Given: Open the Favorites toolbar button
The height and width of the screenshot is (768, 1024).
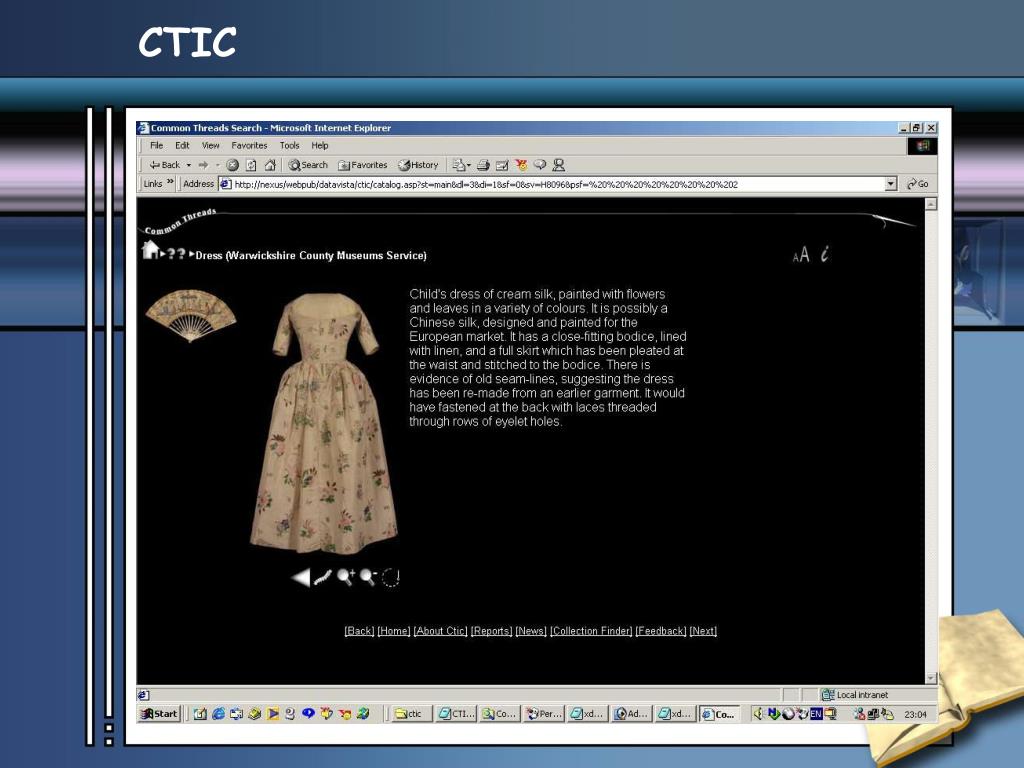Looking at the screenshot, I should 362,165.
